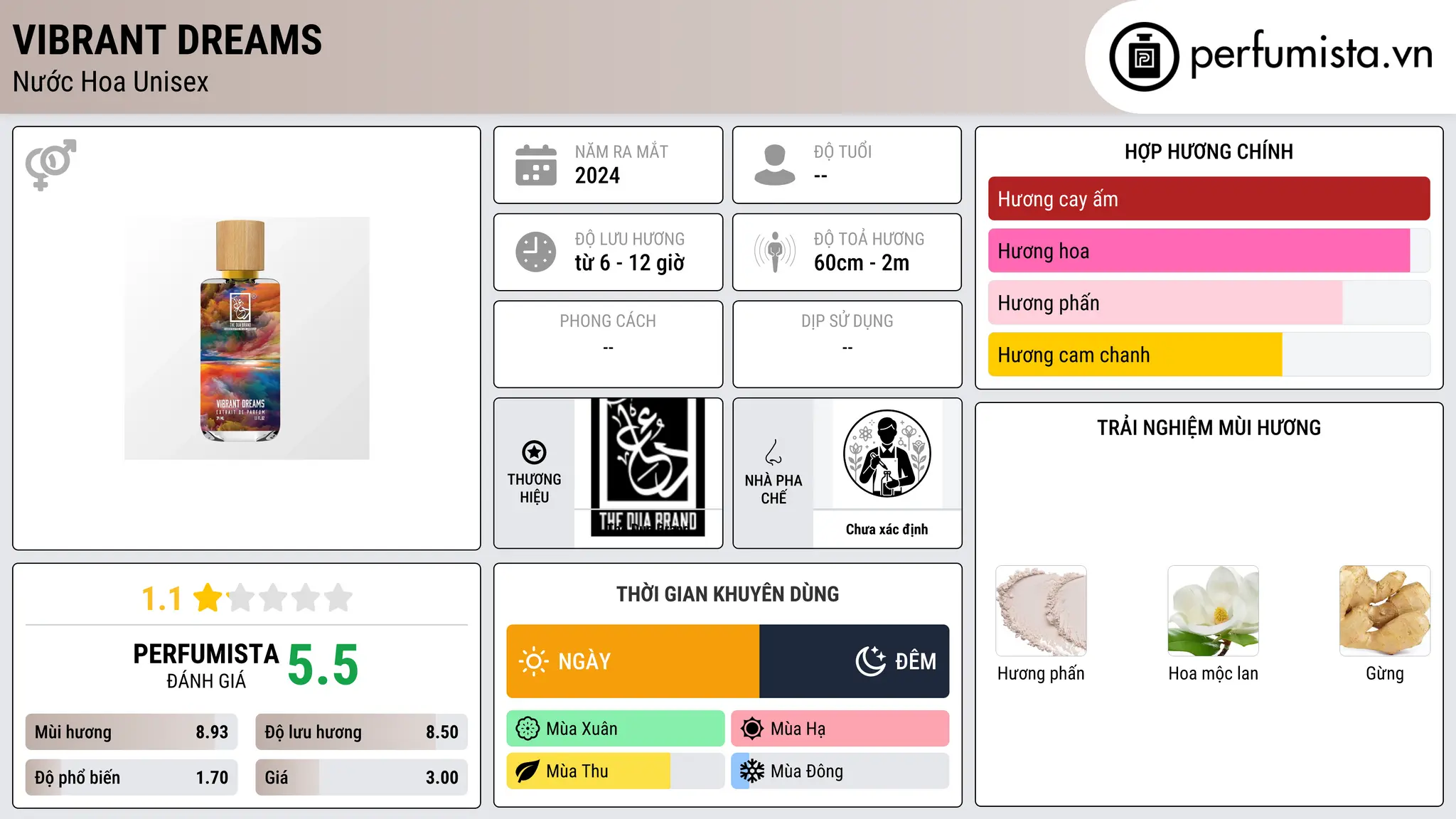Click the yellow filled rating star

208,597
